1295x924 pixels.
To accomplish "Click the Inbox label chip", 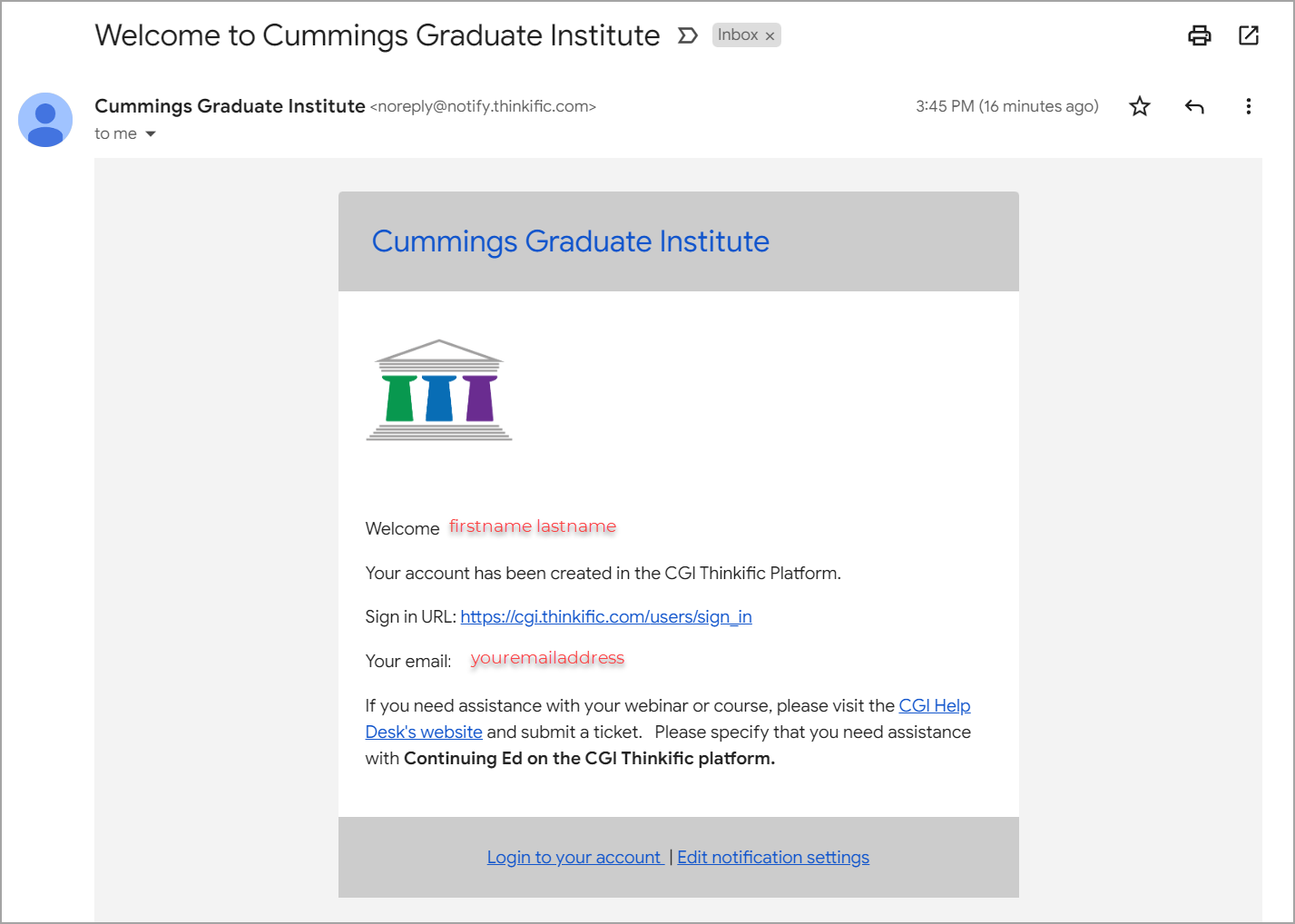I will (x=738, y=34).
